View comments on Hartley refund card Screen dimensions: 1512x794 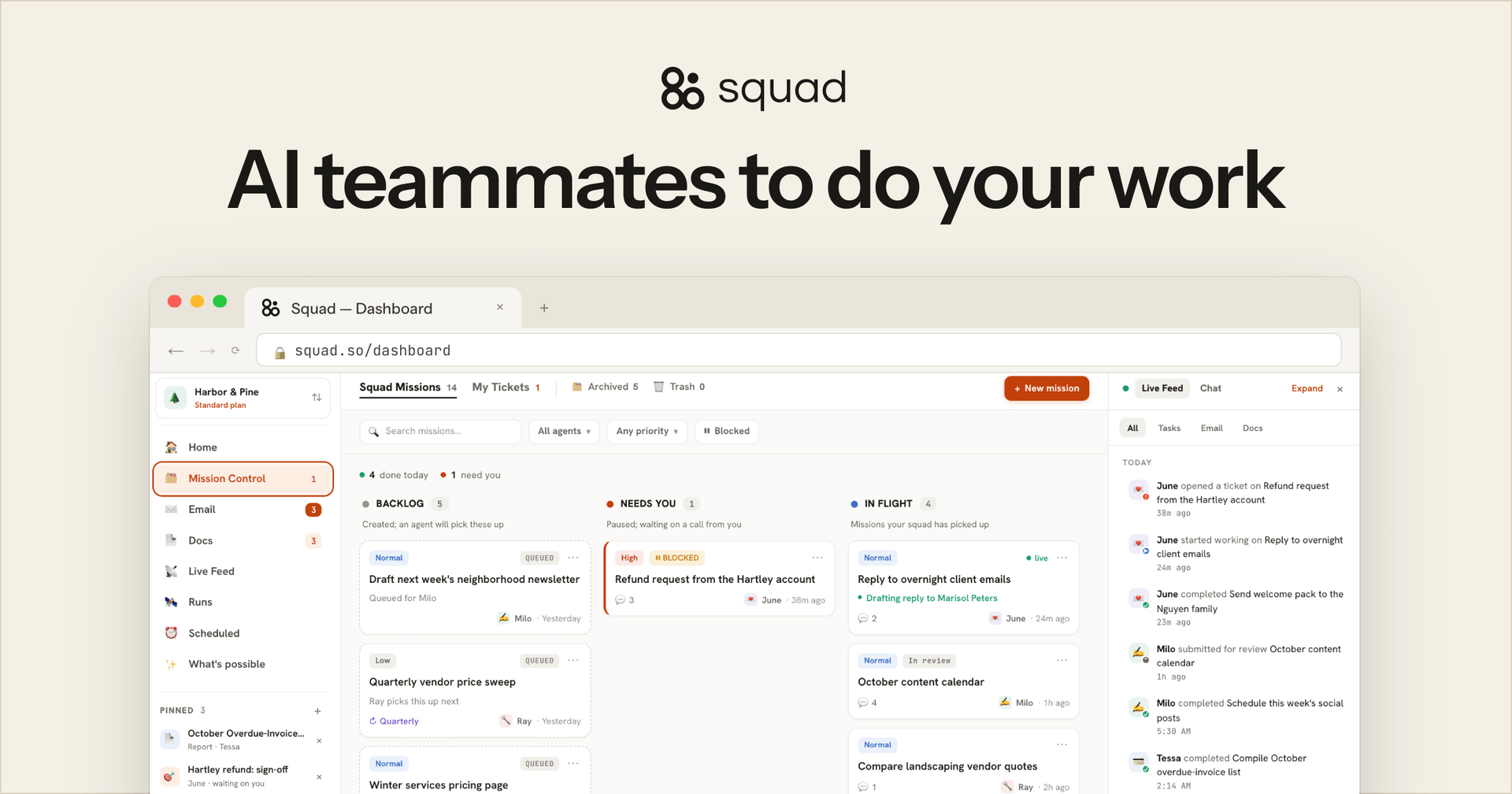click(x=625, y=600)
